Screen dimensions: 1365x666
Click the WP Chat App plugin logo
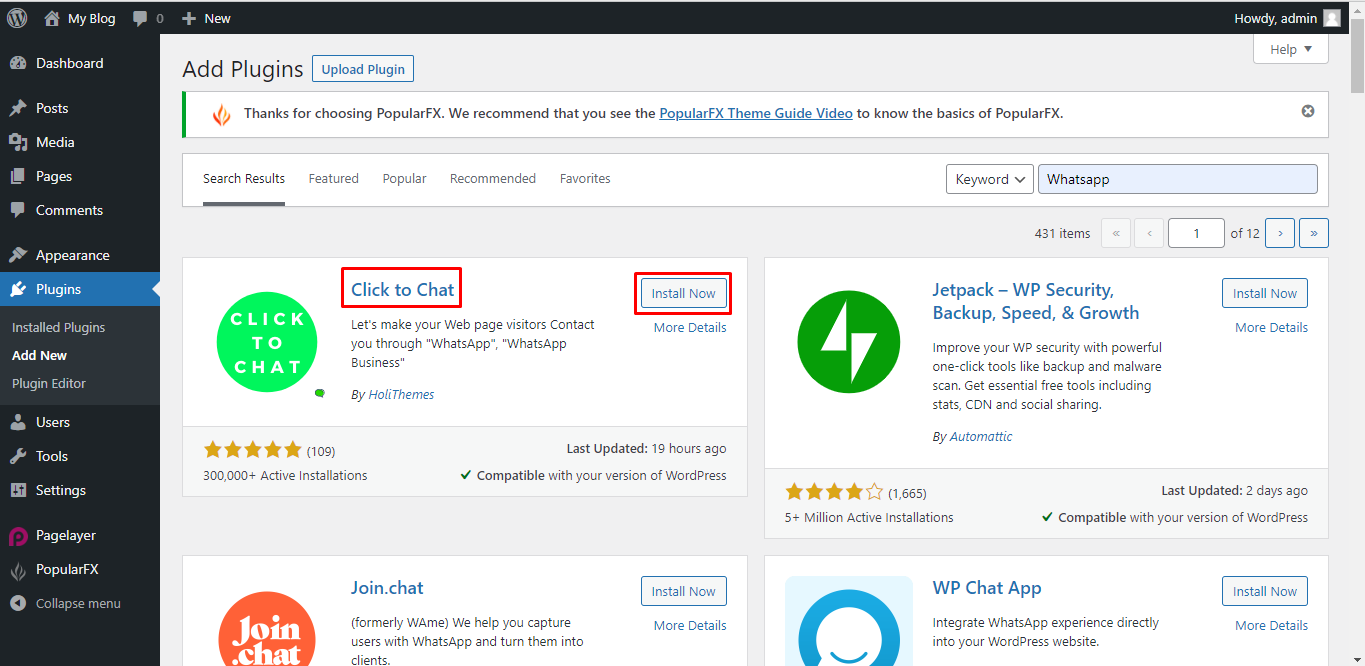click(849, 621)
